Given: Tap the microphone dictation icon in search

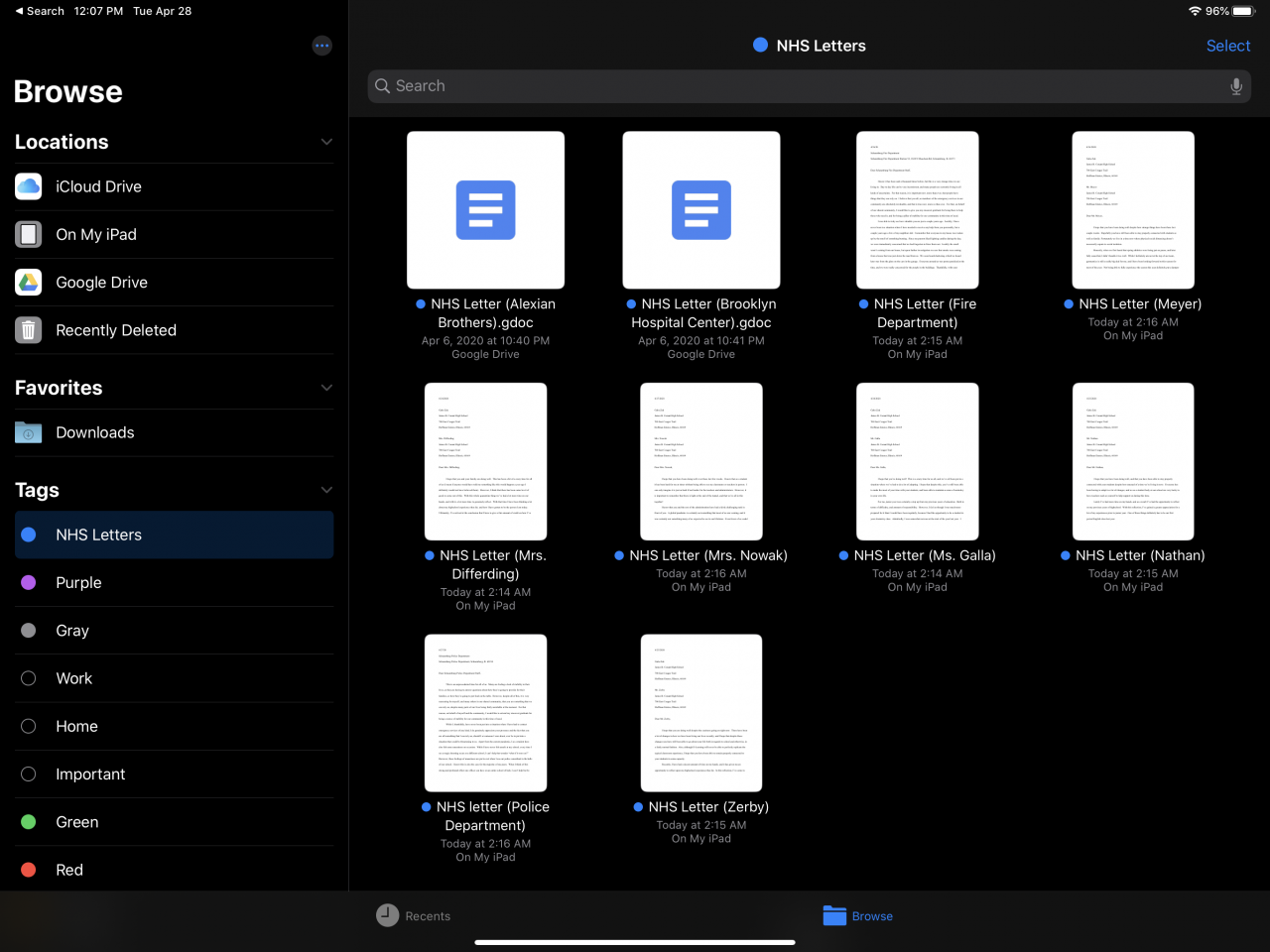Looking at the screenshot, I should point(1235,86).
